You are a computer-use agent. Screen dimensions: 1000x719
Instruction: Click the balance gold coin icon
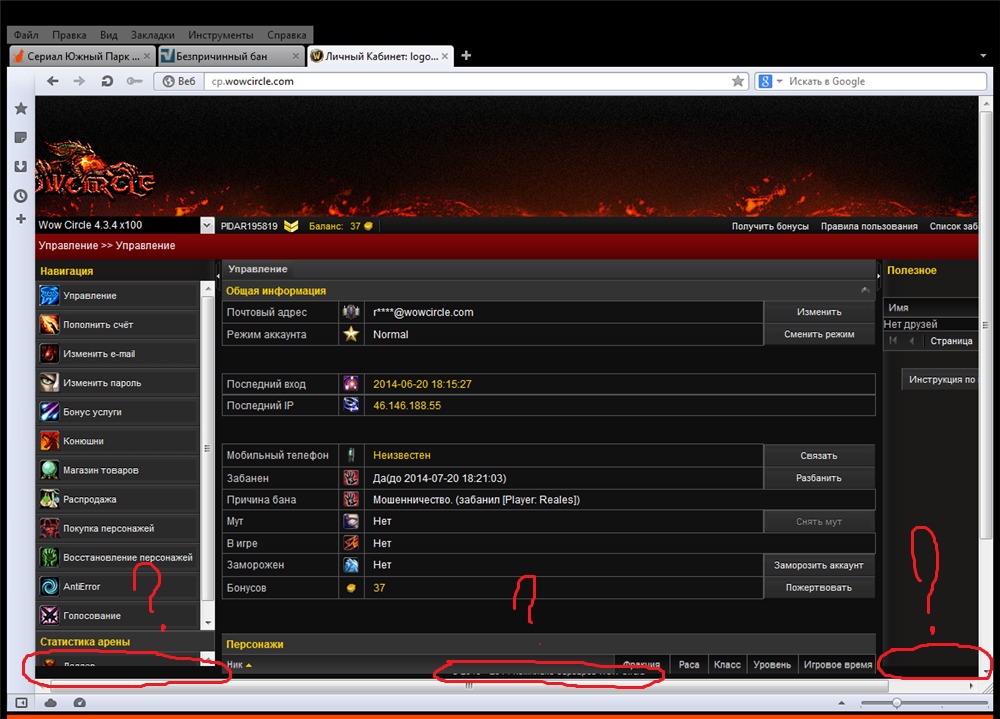pos(368,226)
